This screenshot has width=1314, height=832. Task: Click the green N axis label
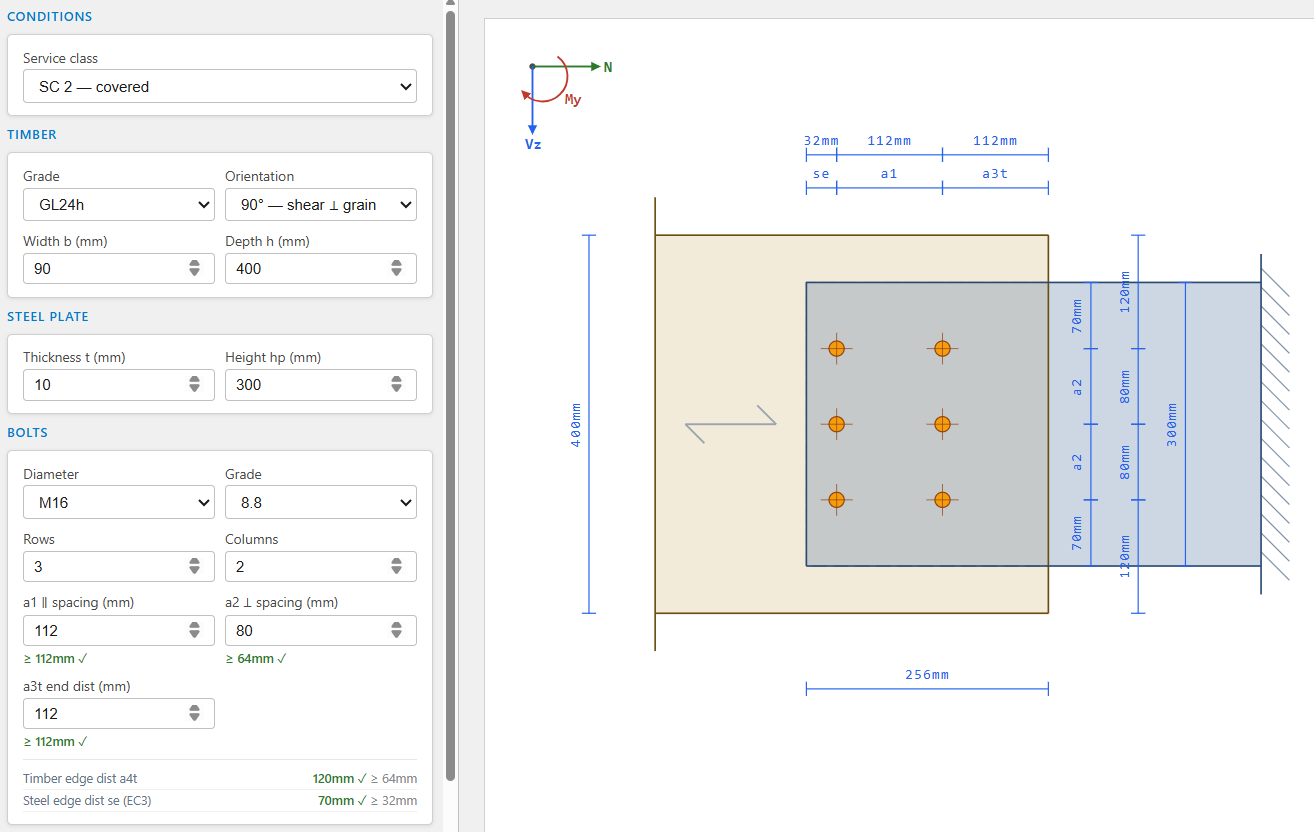608,67
